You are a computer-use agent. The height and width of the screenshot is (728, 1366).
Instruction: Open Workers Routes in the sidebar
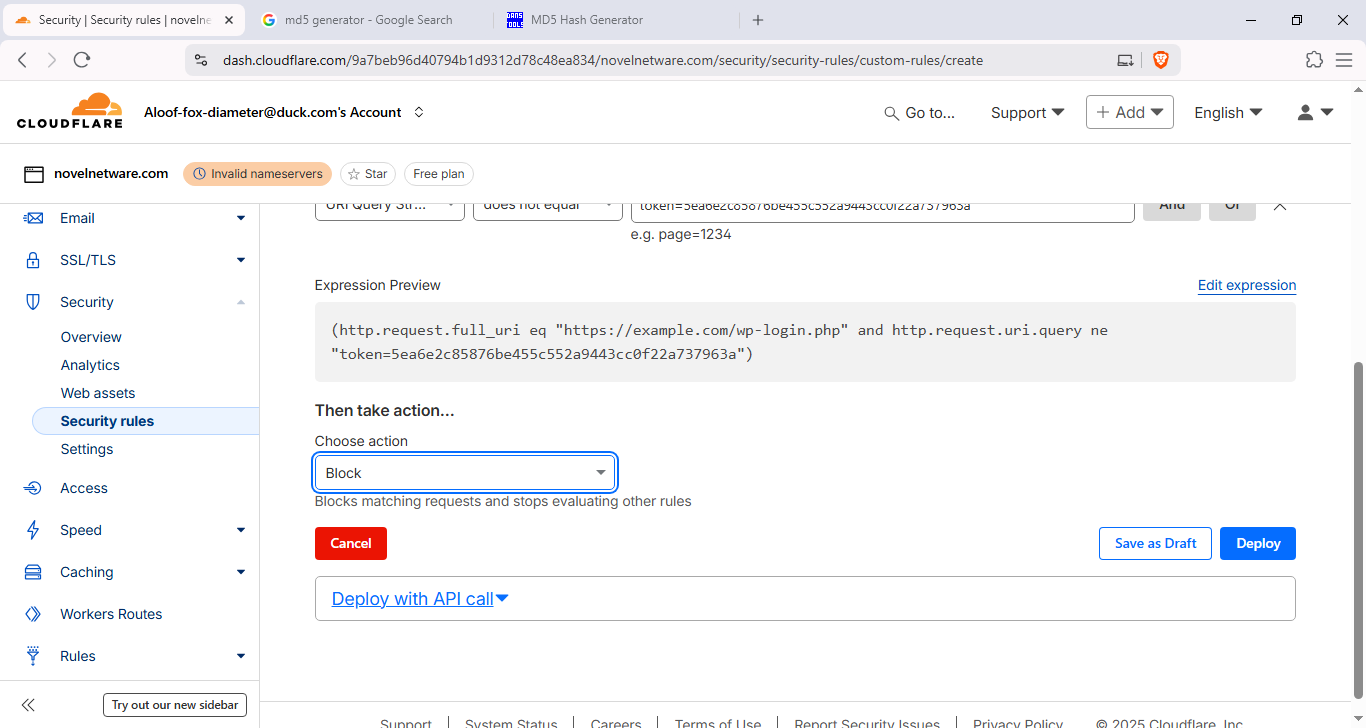click(x=111, y=614)
